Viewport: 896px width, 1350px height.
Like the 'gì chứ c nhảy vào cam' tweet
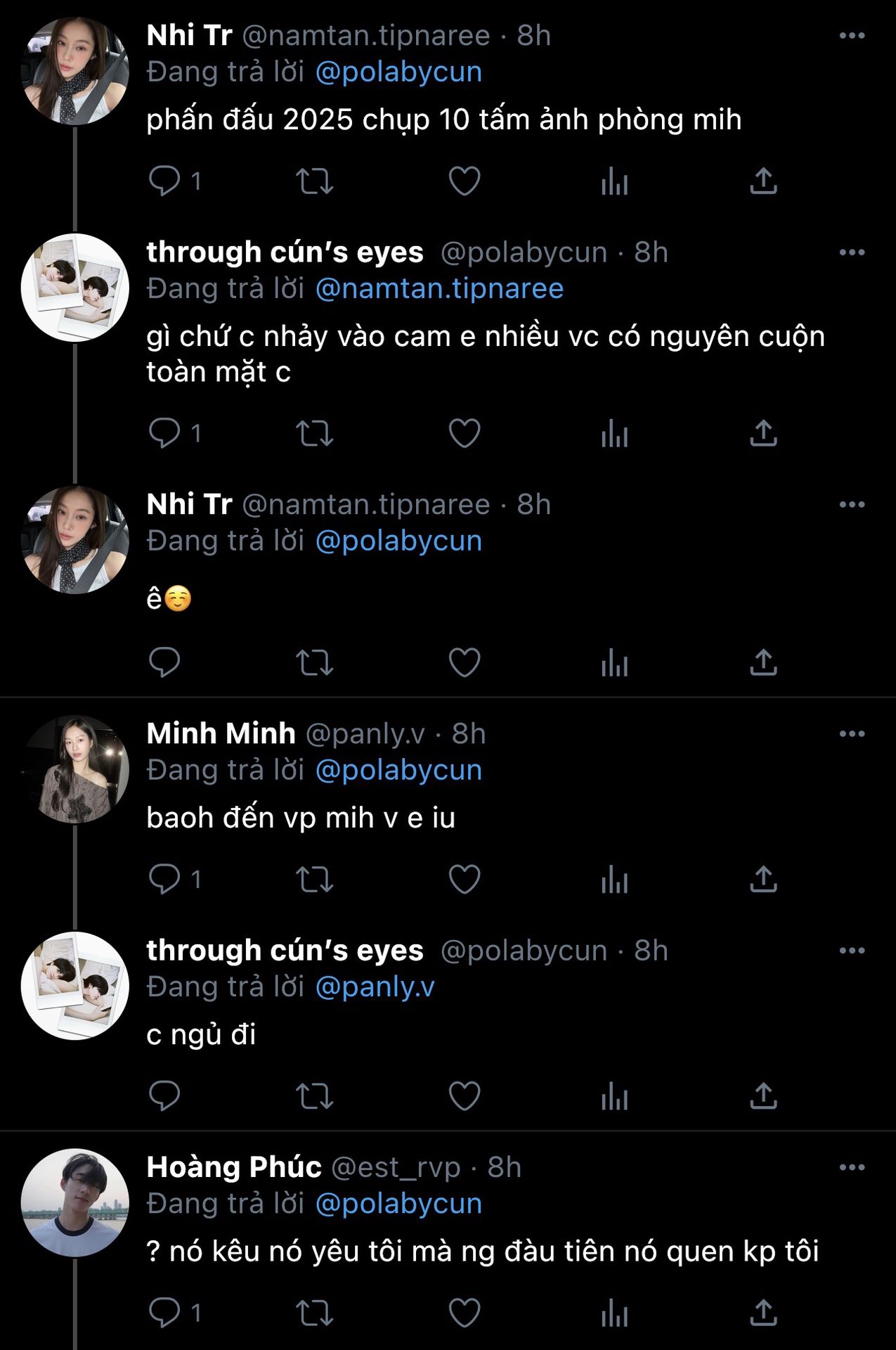[x=465, y=433]
